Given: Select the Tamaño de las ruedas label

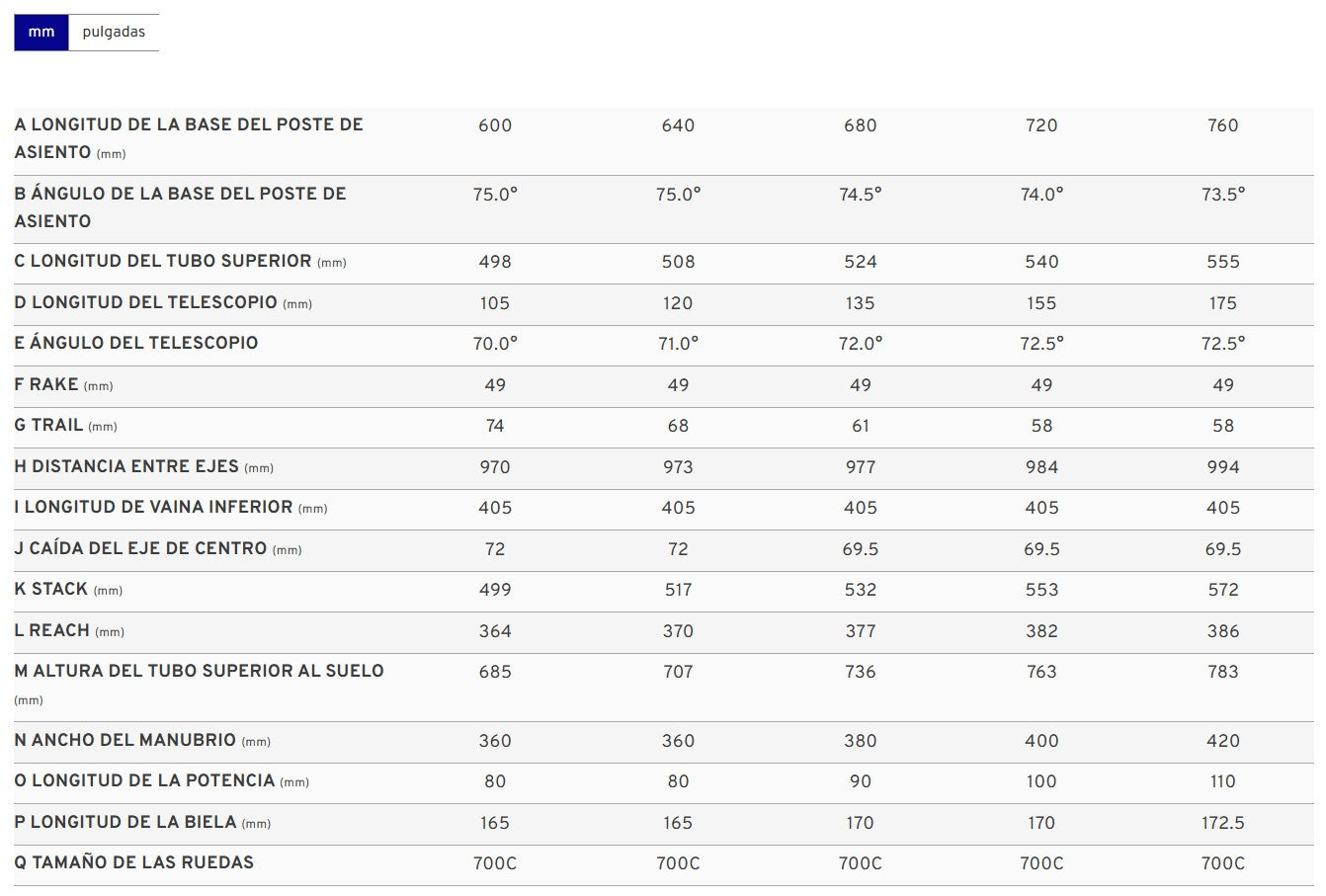Looking at the screenshot, I should (134, 863).
